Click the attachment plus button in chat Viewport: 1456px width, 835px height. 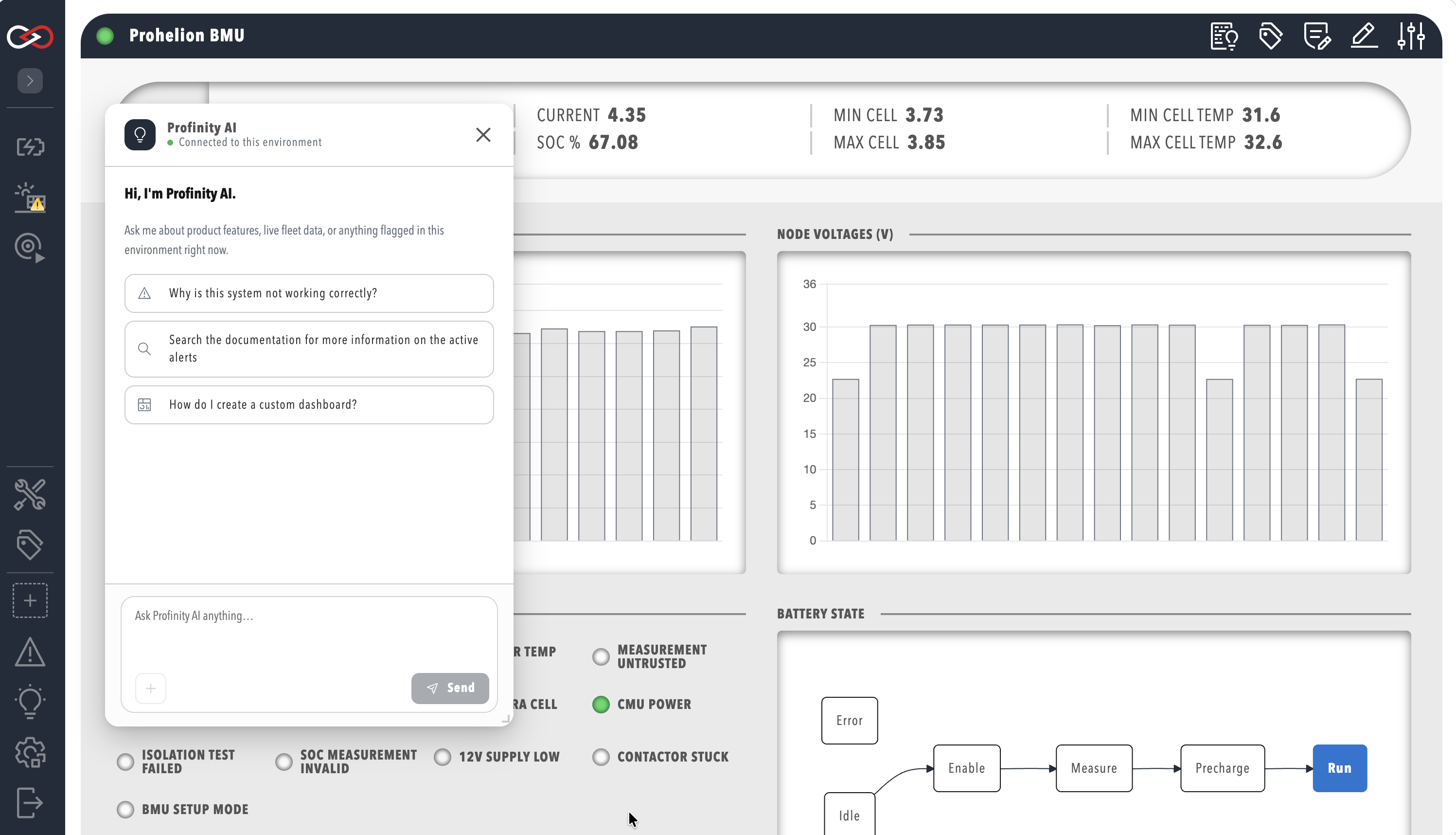(x=151, y=688)
